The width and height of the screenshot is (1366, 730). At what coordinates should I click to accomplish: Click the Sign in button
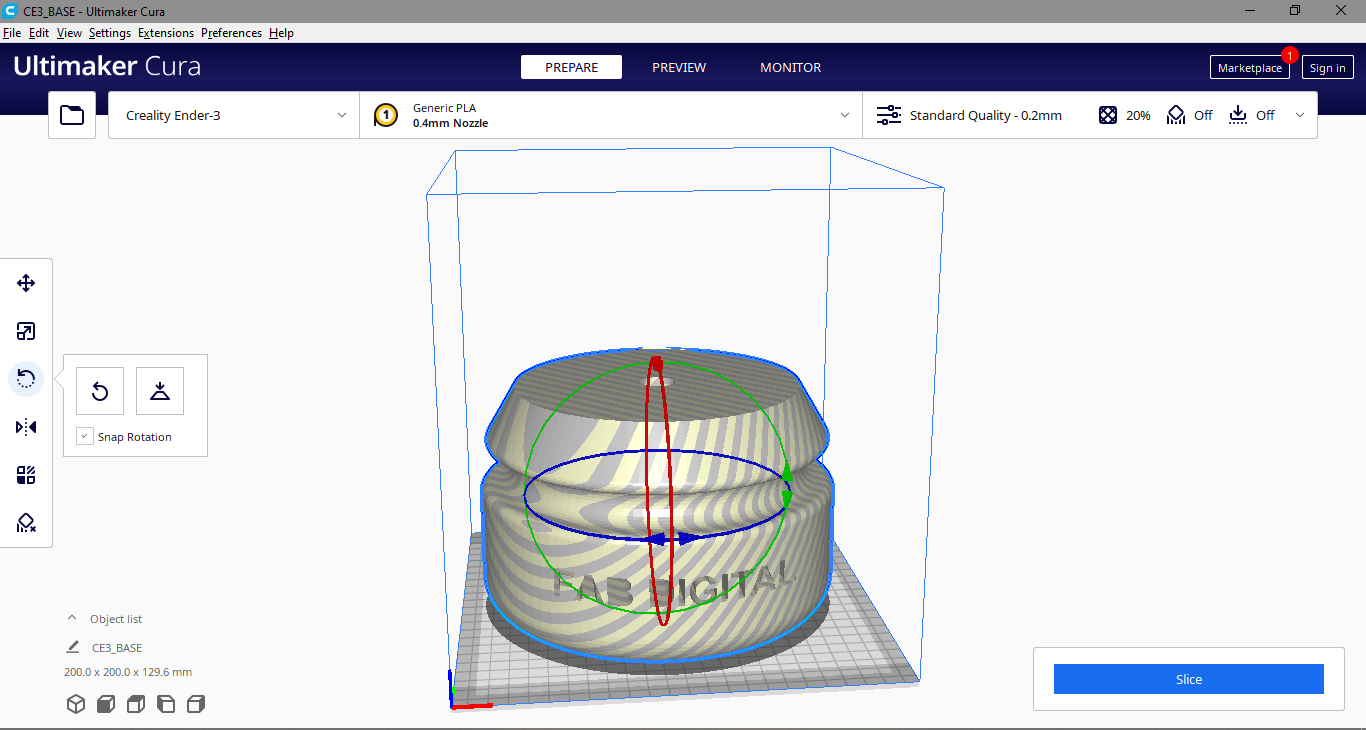coord(1328,67)
